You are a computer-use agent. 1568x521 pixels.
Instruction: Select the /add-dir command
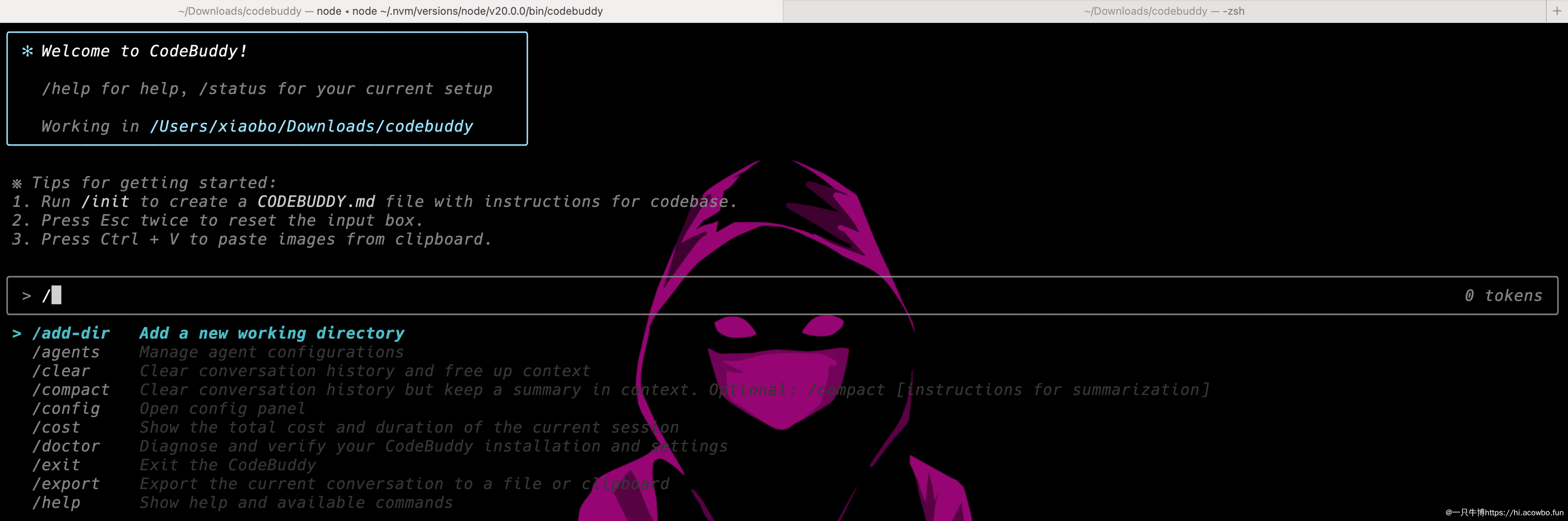pyautogui.click(x=71, y=333)
